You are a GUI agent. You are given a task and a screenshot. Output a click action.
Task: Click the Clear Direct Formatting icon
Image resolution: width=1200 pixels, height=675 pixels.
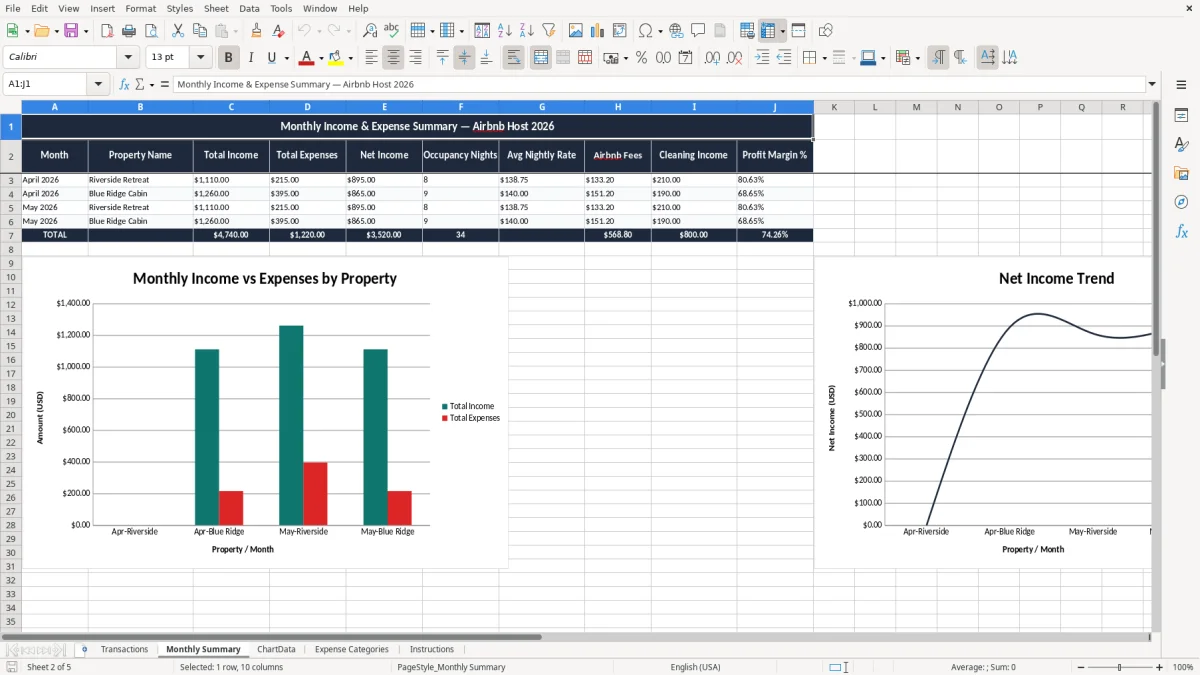(x=279, y=31)
